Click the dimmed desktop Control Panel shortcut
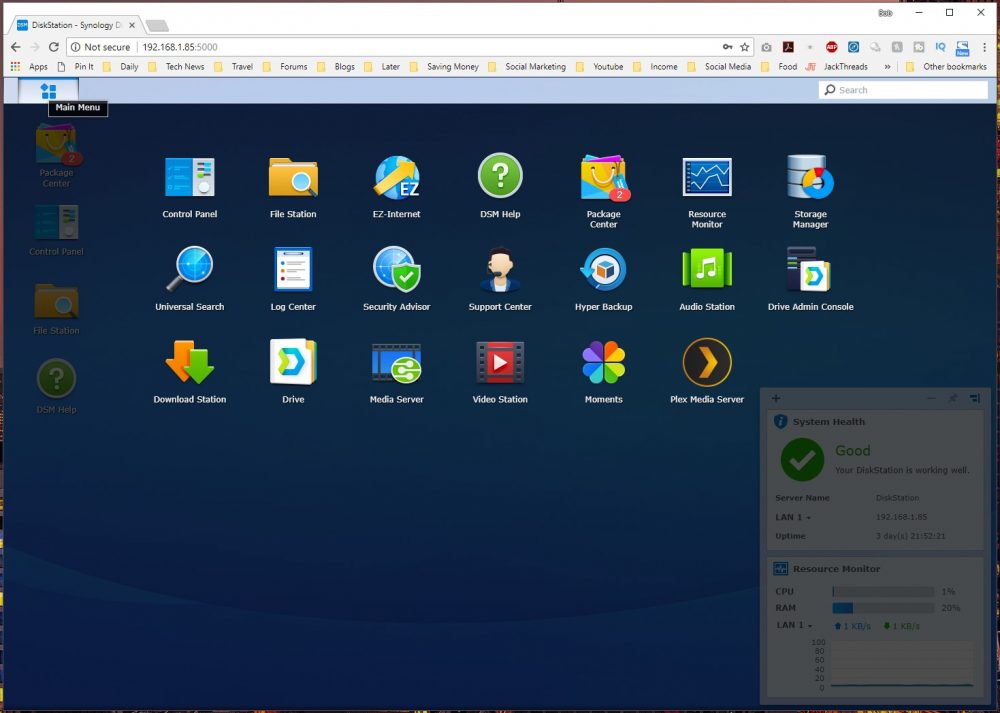The width and height of the screenshot is (1000, 713). [56, 230]
